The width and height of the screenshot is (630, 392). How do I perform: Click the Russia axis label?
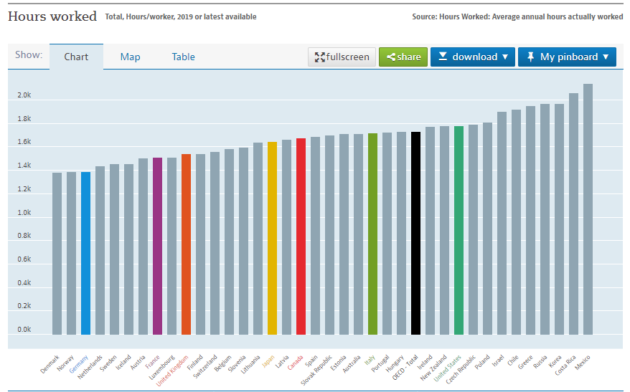[x=540, y=362]
